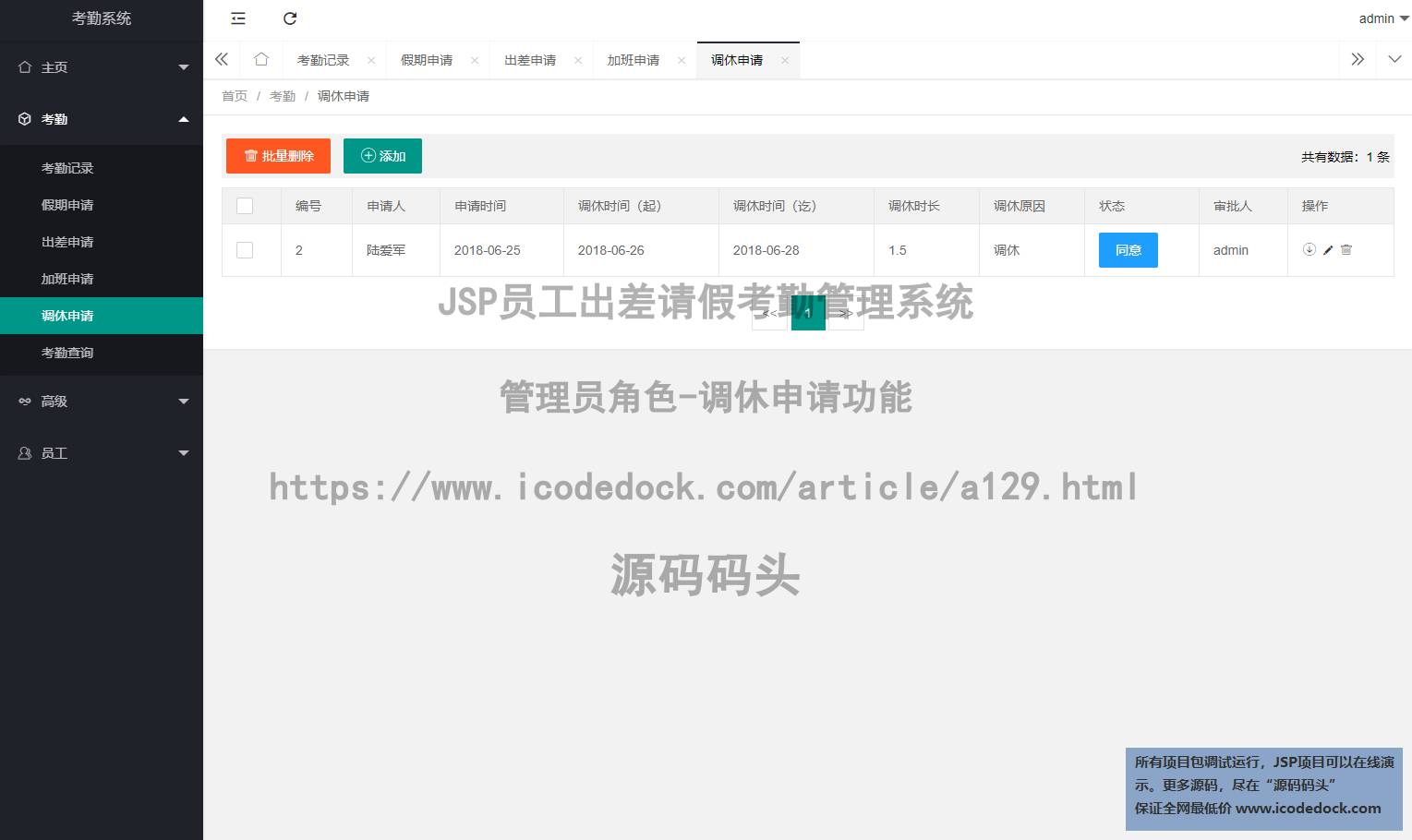Image resolution: width=1412 pixels, height=840 pixels.
Task: Expand the 员工 sidebar menu
Action: click(x=102, y=453)
